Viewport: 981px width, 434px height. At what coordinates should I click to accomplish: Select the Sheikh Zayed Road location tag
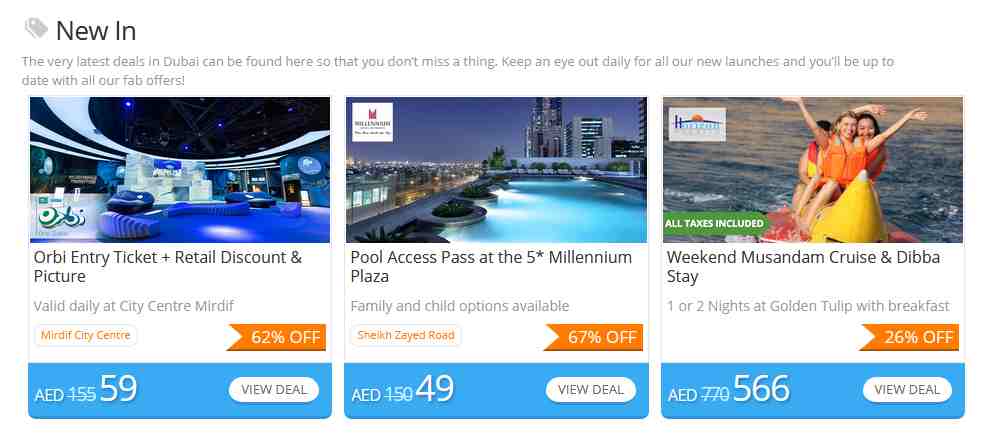coord(405,335)
